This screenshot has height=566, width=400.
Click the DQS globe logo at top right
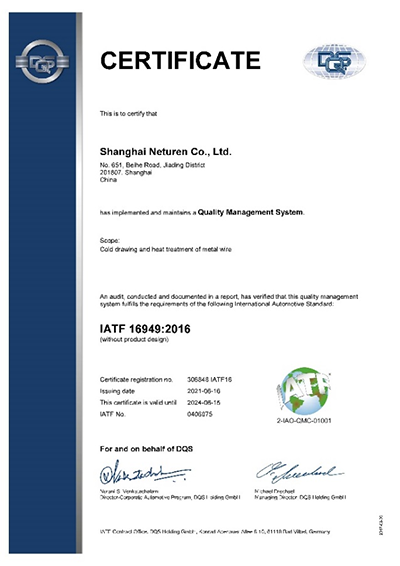tap(334, 61)
